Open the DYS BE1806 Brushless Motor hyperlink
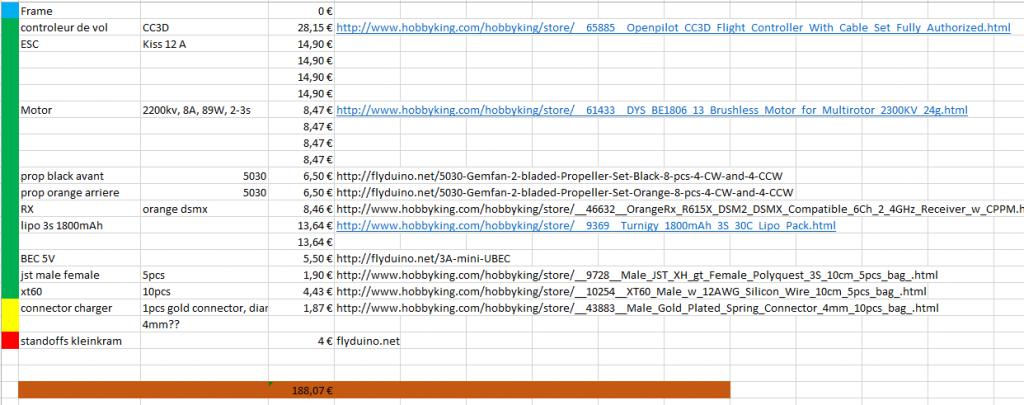This screenshot has width=1024, height=405. tap(651, 110)
